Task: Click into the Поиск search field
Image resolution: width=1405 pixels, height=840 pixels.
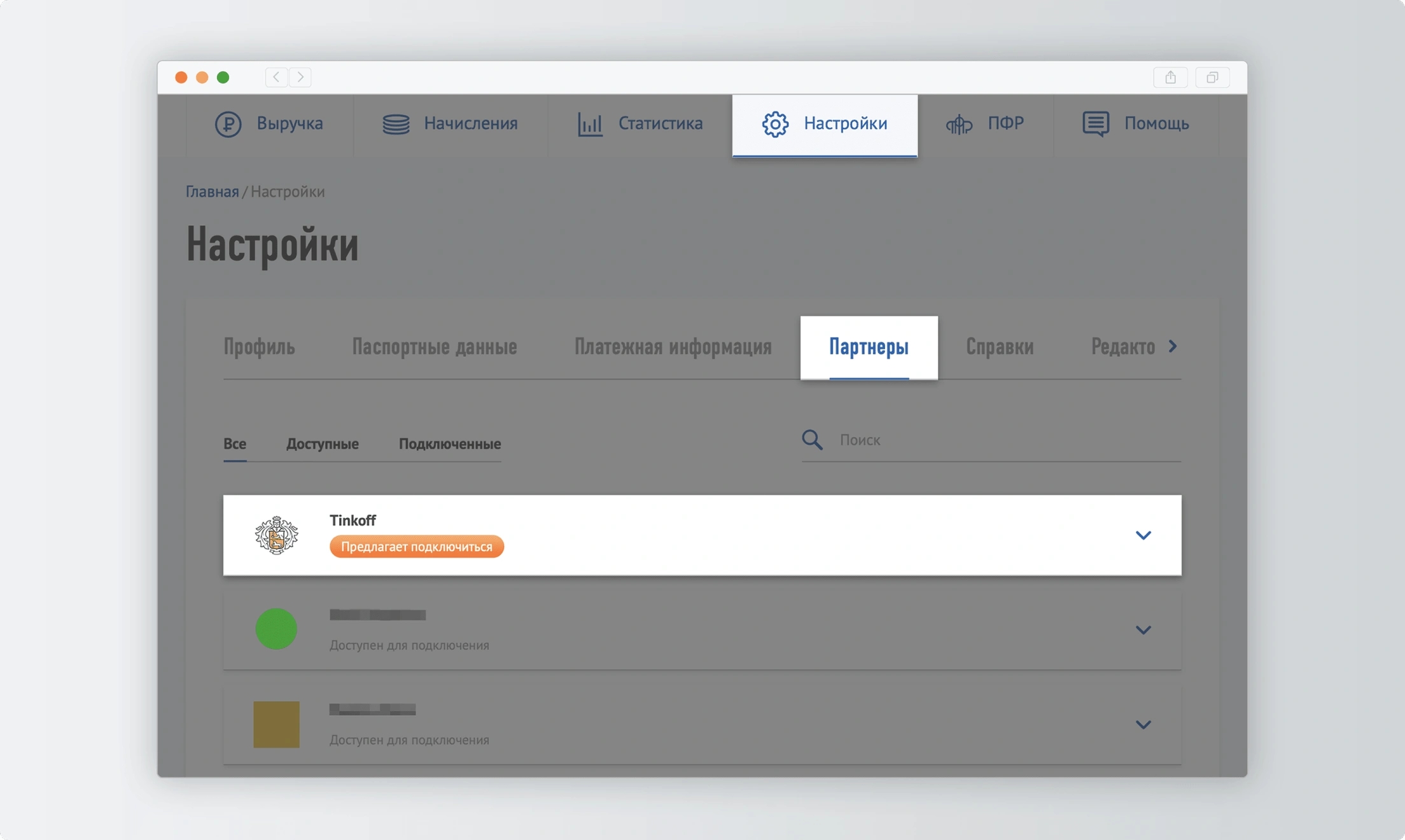Action: [1005, 440]
